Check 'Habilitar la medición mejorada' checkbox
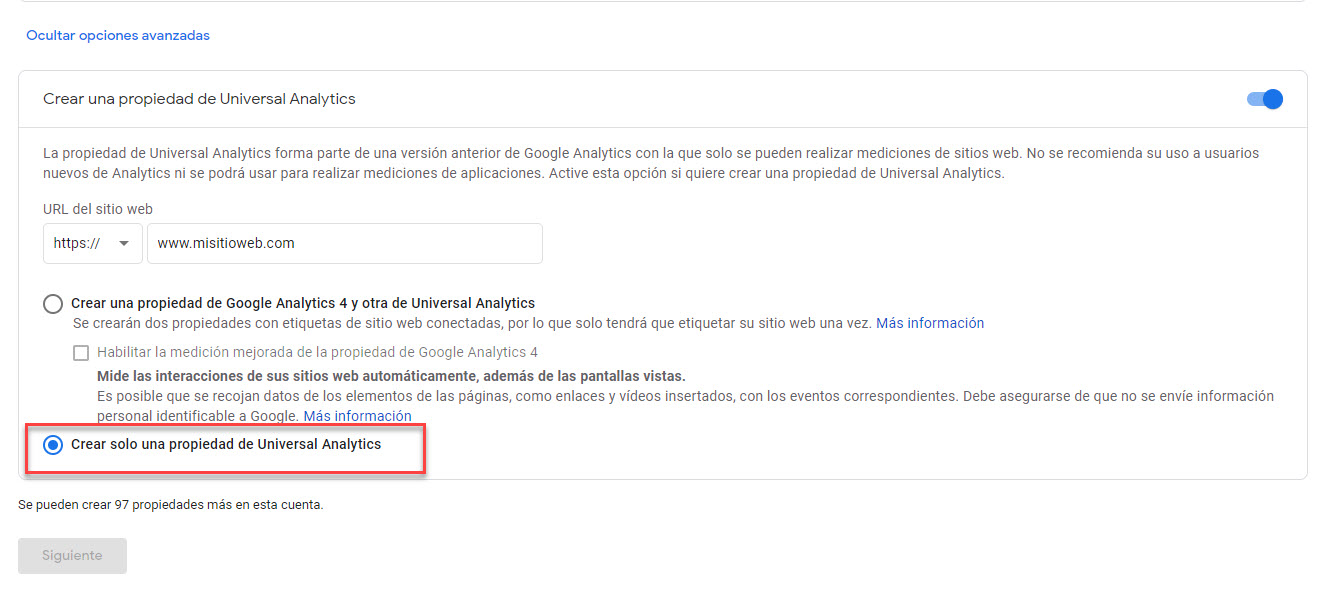1339x595 pixels. (x=81, y=352)
